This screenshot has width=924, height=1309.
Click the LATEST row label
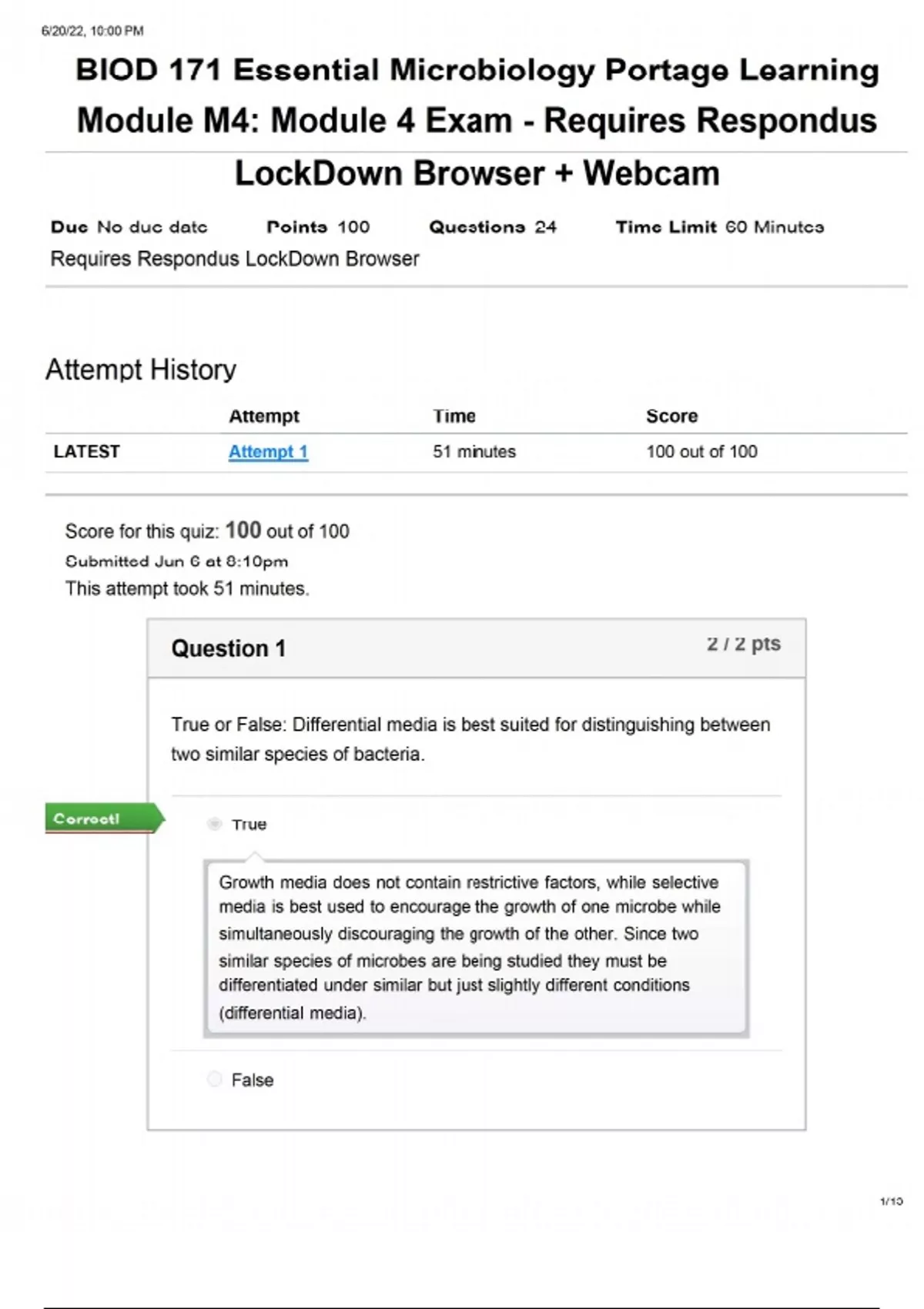click(x=87, y=452)
